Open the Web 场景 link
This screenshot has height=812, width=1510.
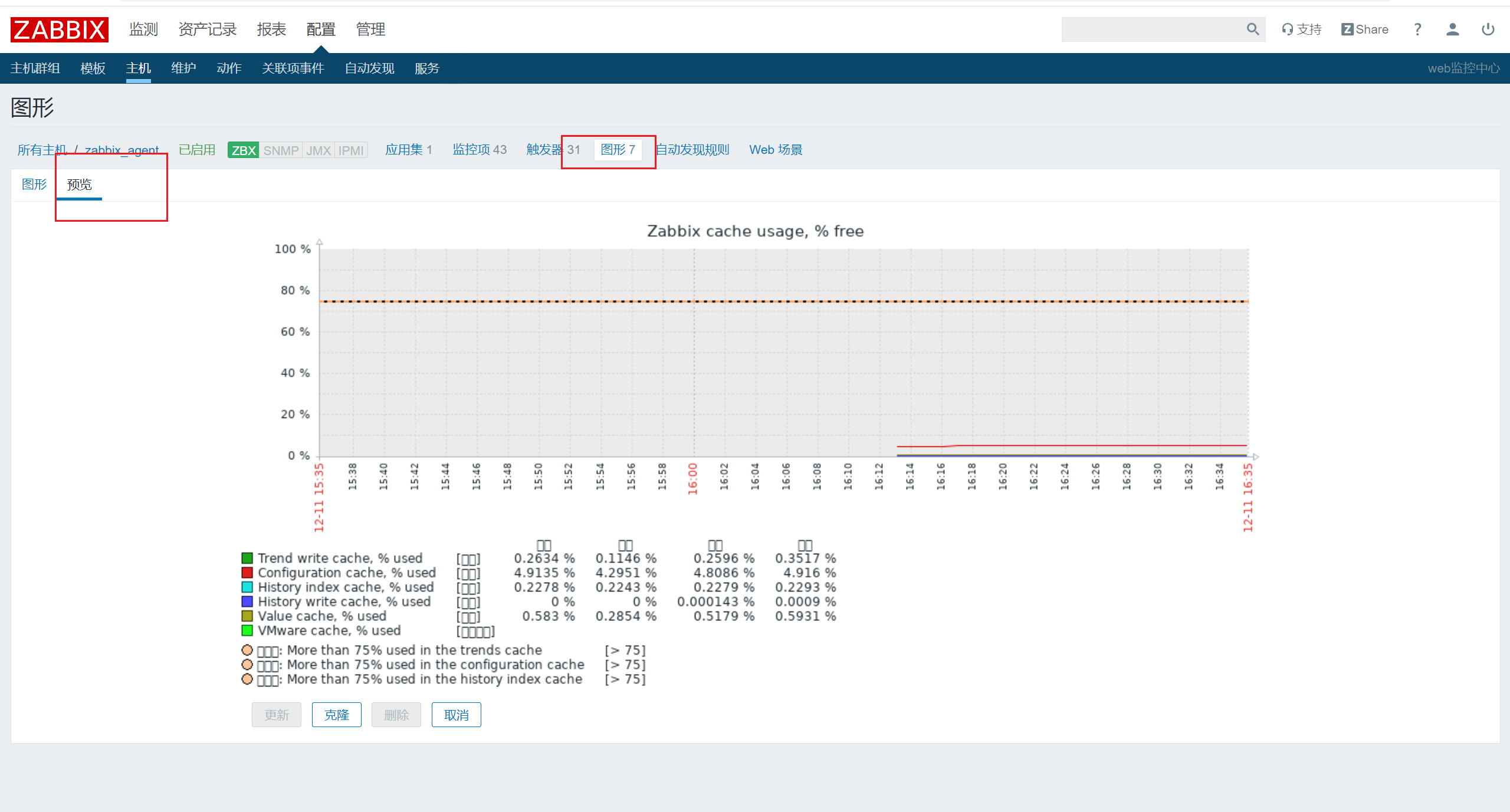point(776,150)
